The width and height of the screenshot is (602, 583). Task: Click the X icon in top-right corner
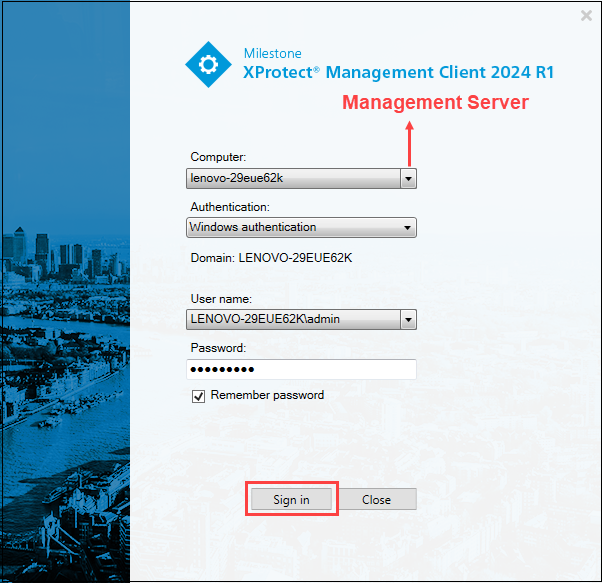pos(586,15)
